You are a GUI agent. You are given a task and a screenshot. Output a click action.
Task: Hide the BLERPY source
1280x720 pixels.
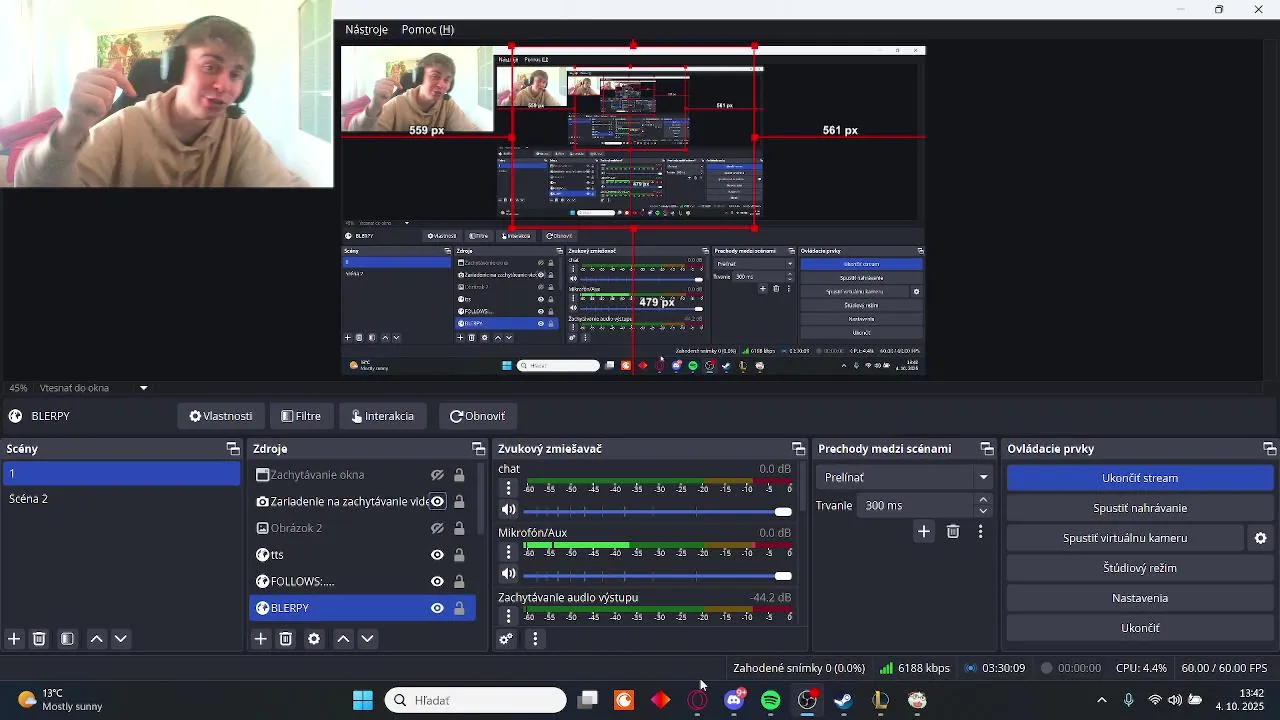tap(437, 608)
